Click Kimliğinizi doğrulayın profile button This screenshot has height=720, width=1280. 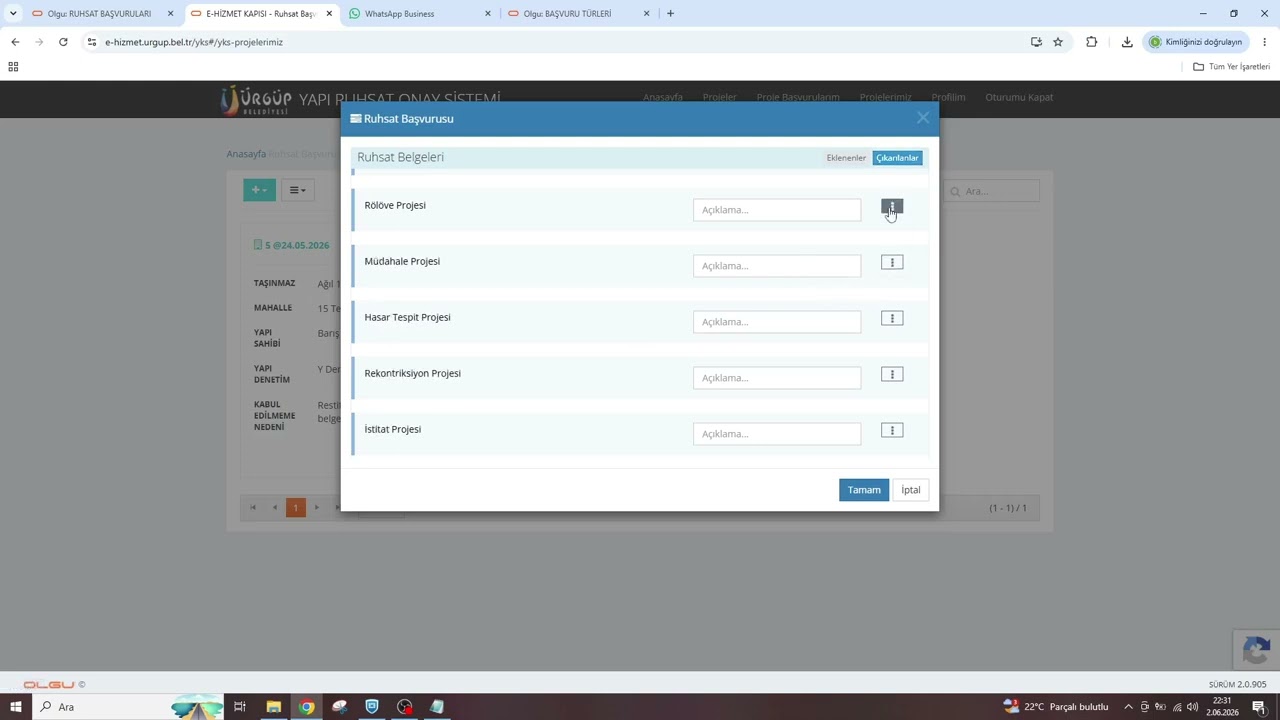click(x=1196, y=42)
